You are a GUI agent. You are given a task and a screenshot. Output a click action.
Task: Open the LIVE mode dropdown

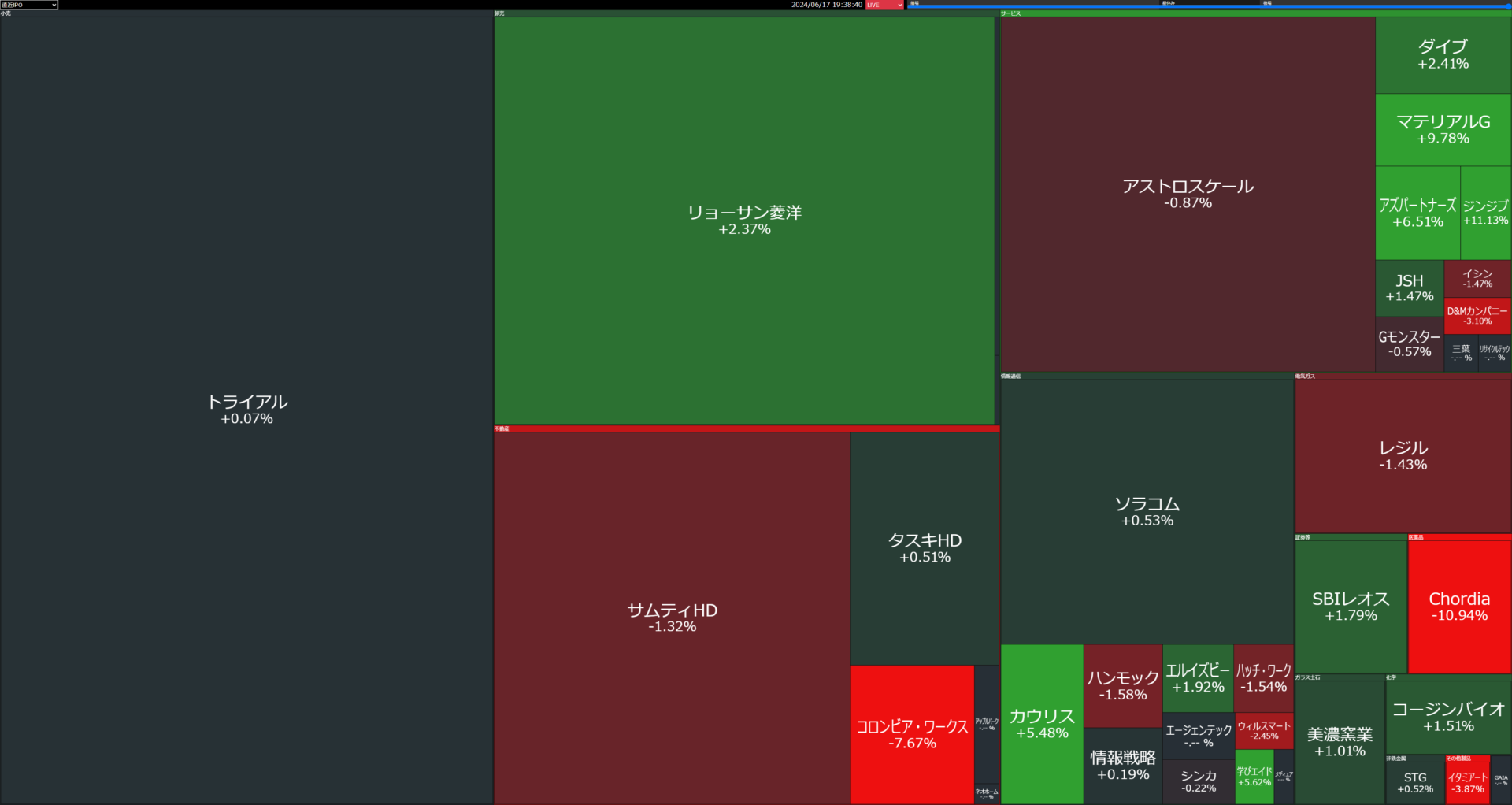coord(884,5)
